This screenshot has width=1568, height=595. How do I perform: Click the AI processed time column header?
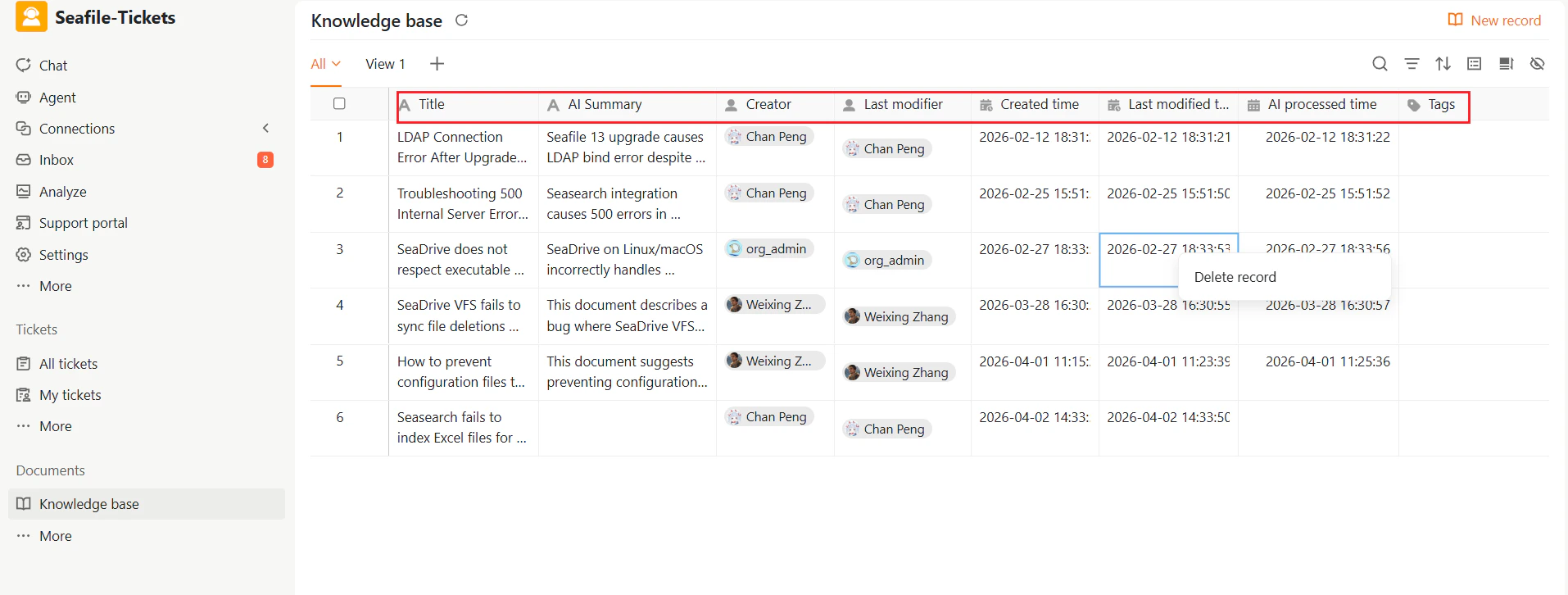coord(1318,105)
